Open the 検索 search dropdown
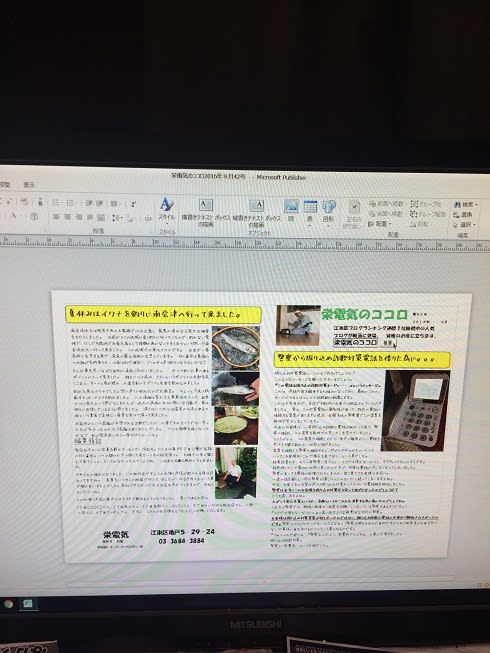 (465, 204)
